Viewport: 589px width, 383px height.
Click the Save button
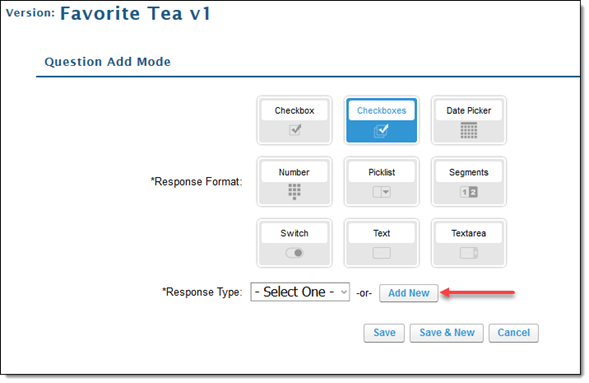tap(384, 333)
